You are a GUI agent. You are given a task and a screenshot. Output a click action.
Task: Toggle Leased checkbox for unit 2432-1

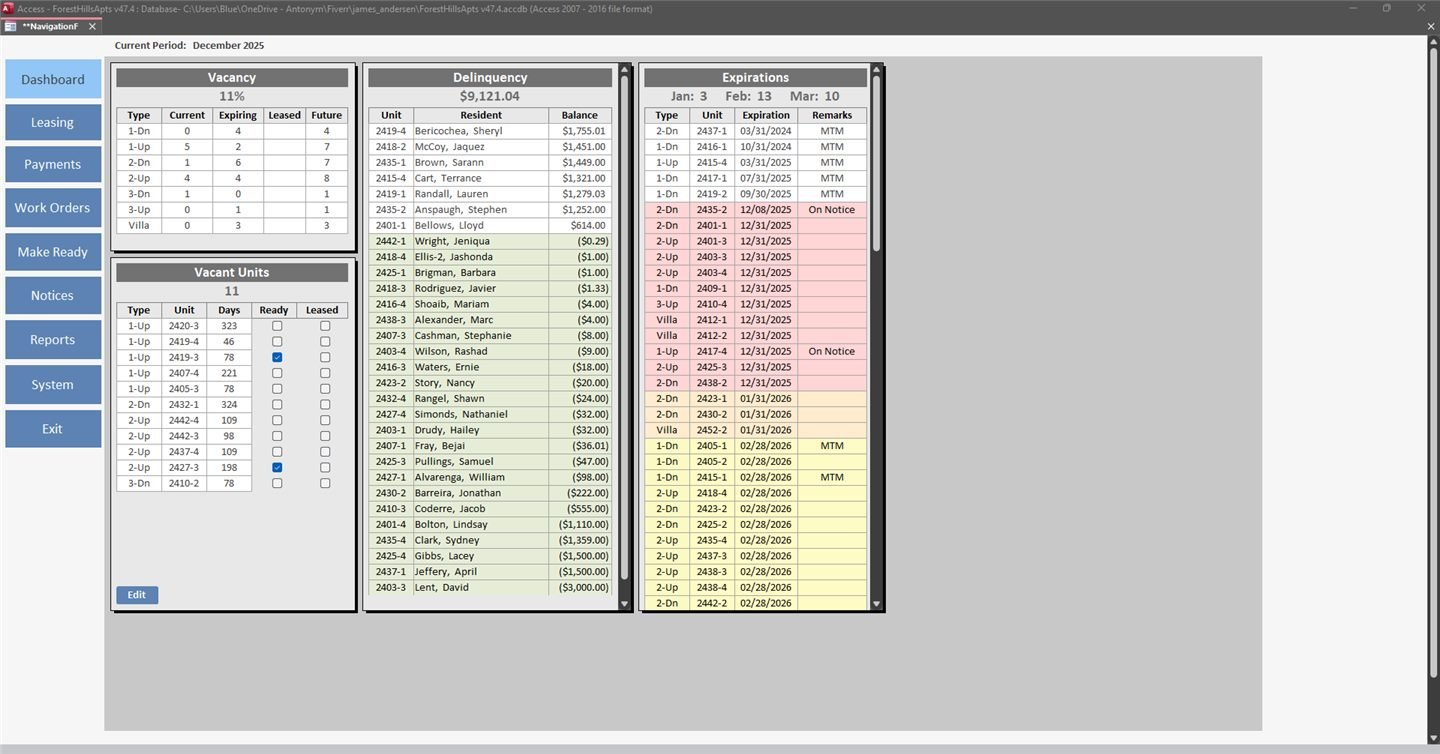pyautogui.click(x=325, y=405)
